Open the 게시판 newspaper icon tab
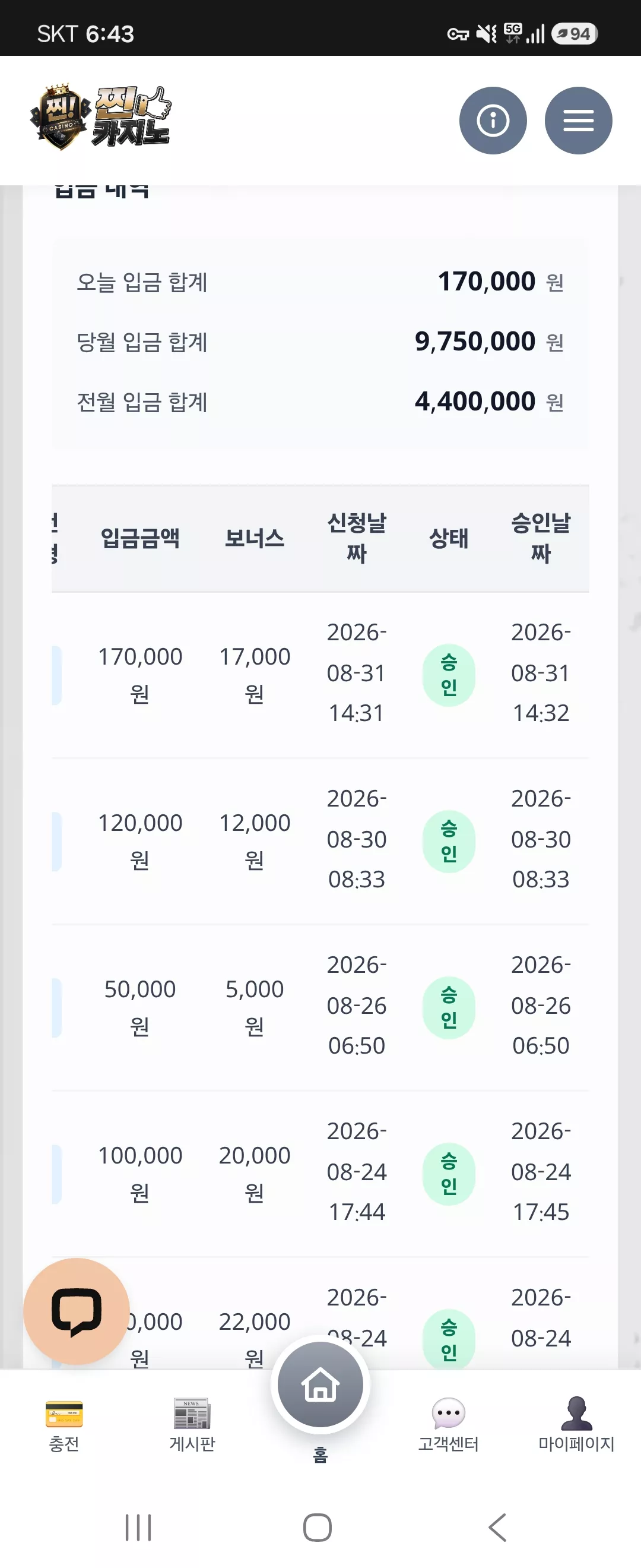641x1568 pixels. click(192, 1425)
